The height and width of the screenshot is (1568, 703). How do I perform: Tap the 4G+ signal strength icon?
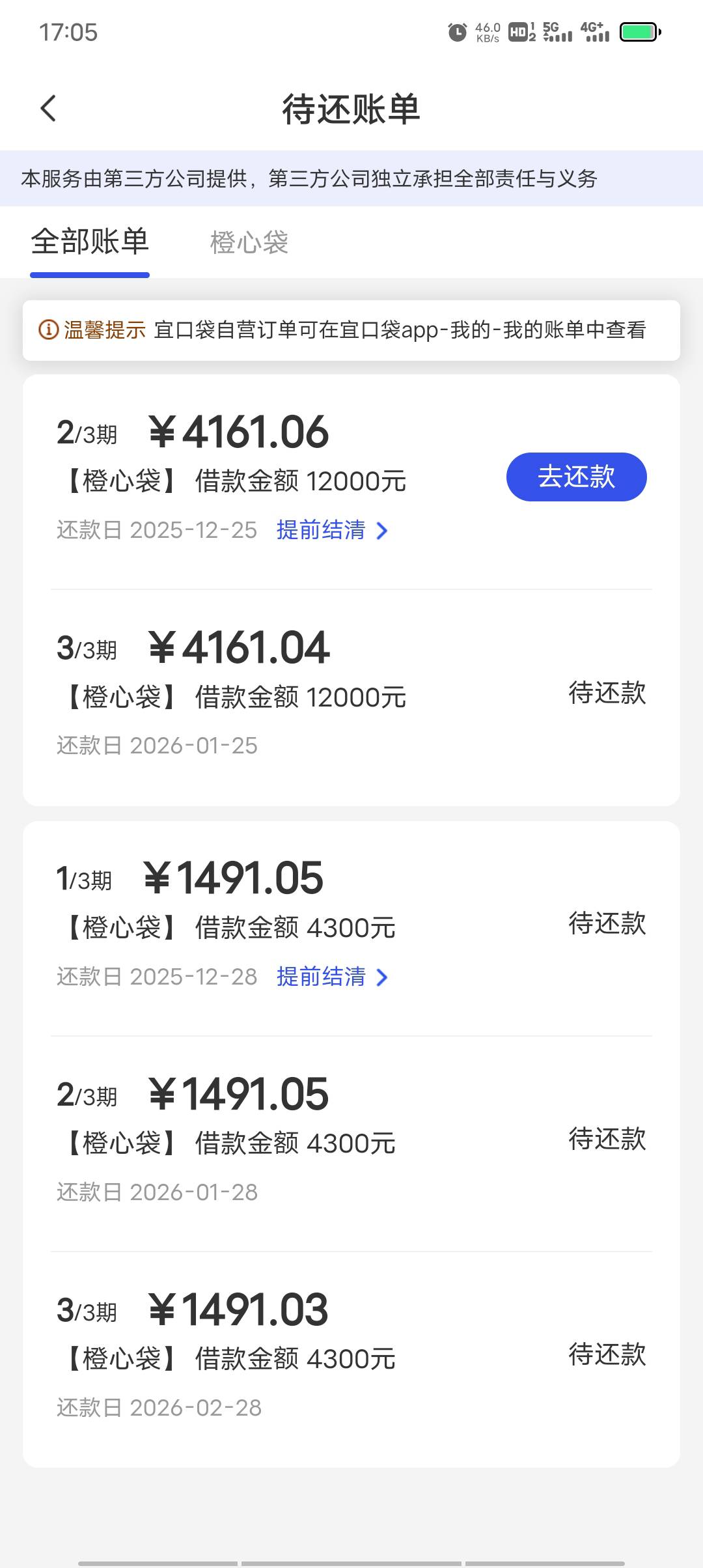point(595,32)
